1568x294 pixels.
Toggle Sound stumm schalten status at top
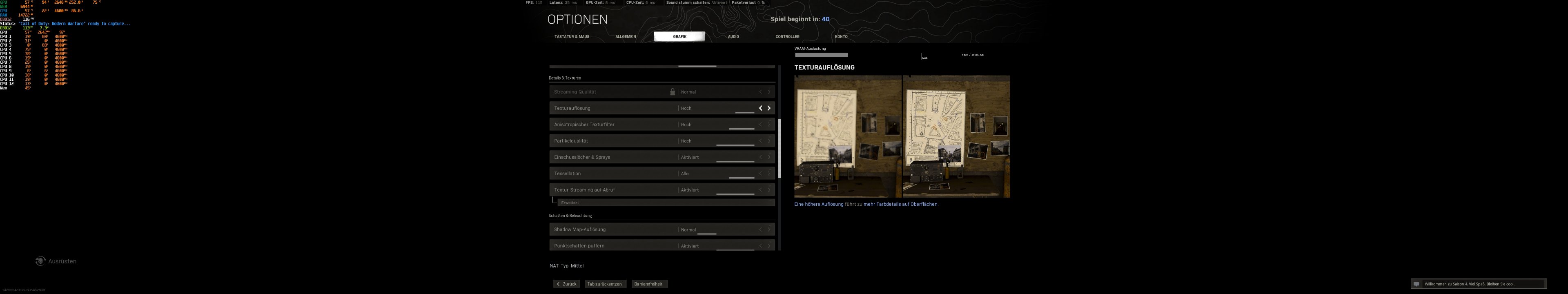tap(719, 2)
